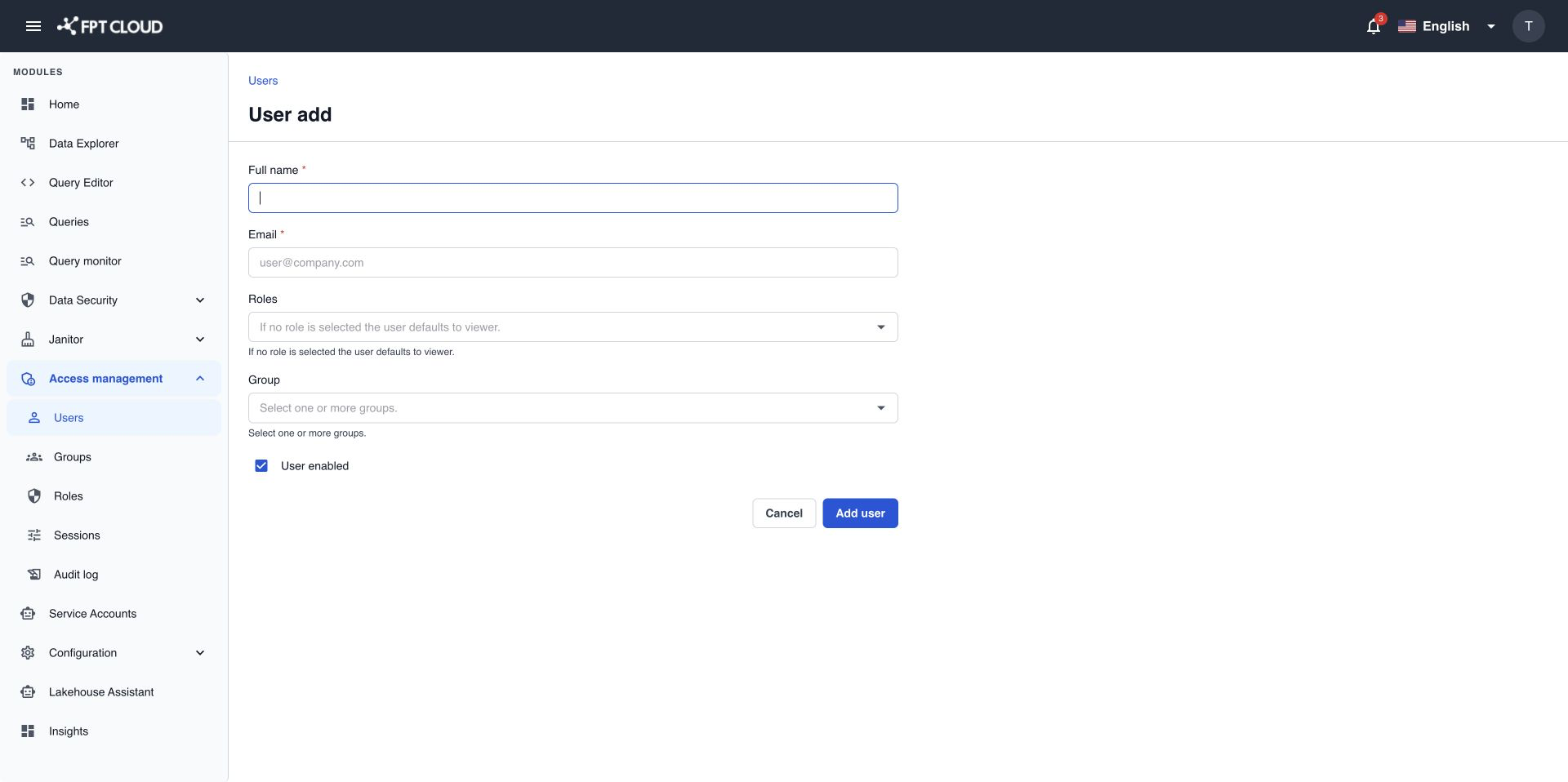This screenshot has width=1568, height=782.
Task: Open the hamburger menu icon
Action: pos(33,26)
